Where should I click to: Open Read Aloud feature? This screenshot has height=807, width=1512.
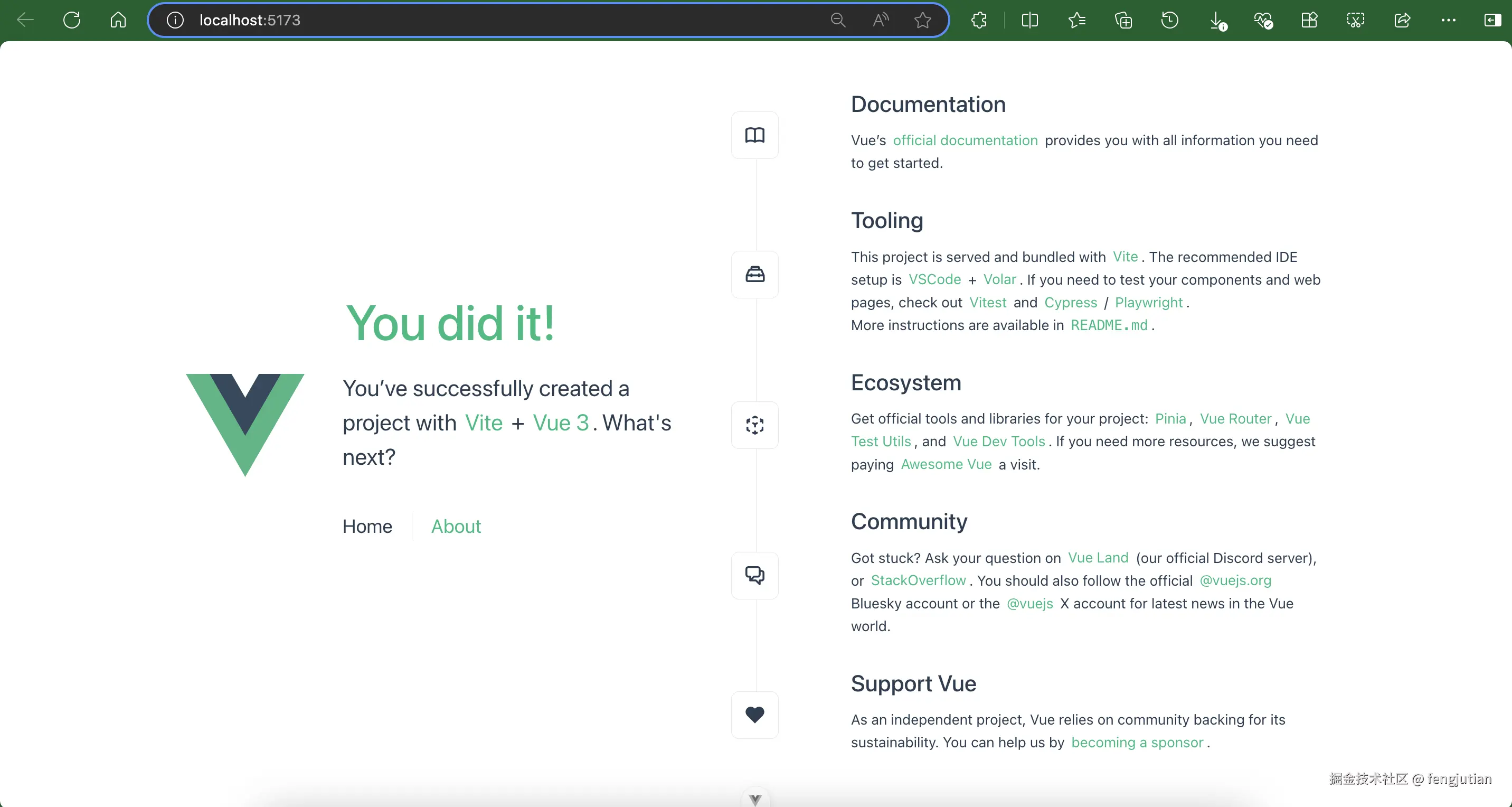[880, 20]
